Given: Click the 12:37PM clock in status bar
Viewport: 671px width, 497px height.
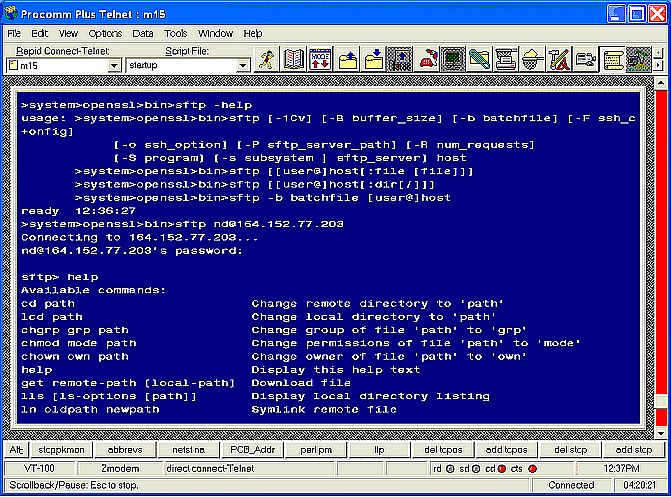Looking at the screenshot, I should coord(621,469).
